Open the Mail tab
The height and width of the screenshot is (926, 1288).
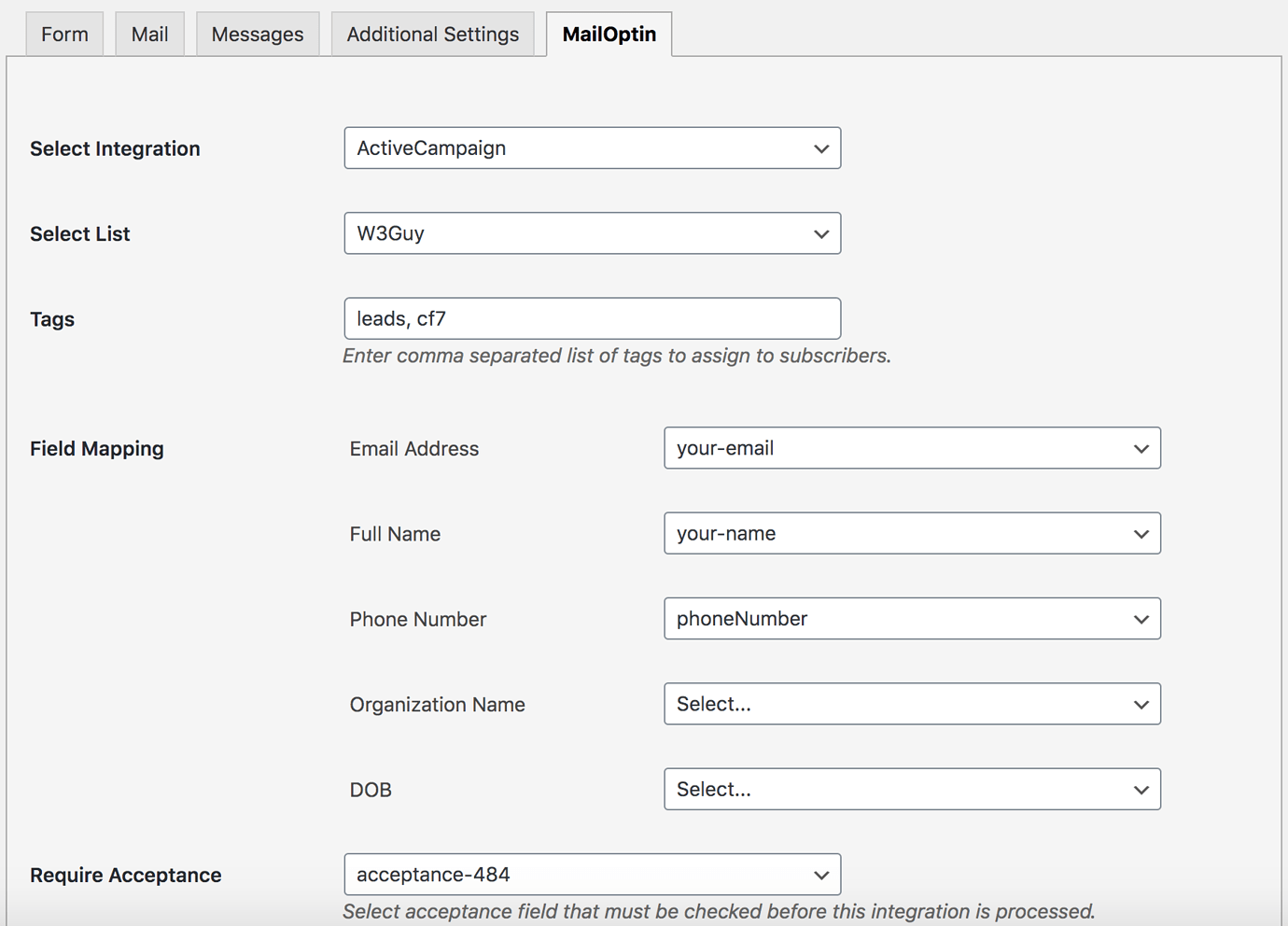tap(149, 35)
